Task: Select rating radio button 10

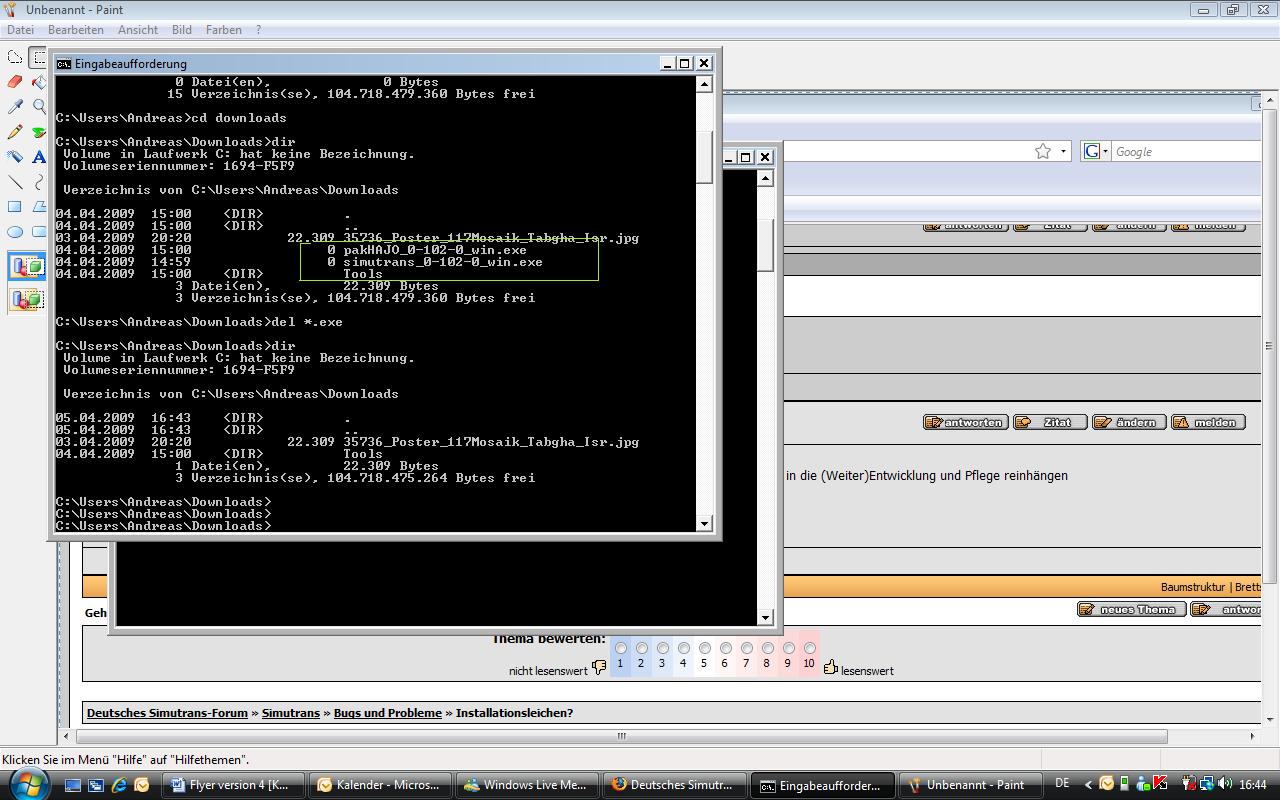Action: click(x=809, y=648)
